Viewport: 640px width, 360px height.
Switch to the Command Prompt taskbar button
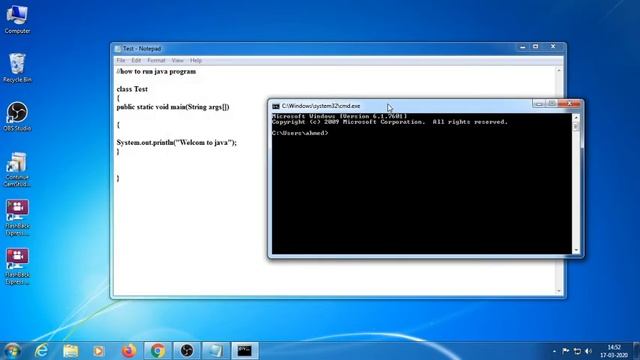[245, 351]
